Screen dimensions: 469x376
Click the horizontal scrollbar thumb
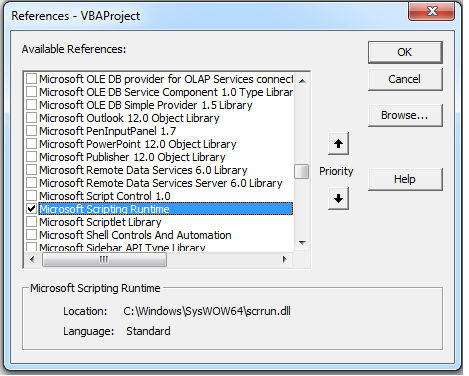pos(104,259)
